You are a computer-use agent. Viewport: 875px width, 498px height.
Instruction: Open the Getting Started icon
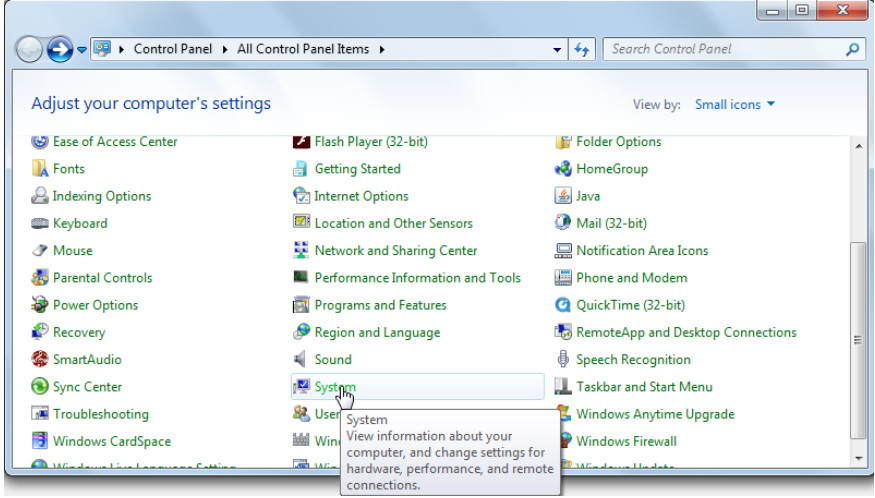[x=301, y=169]
